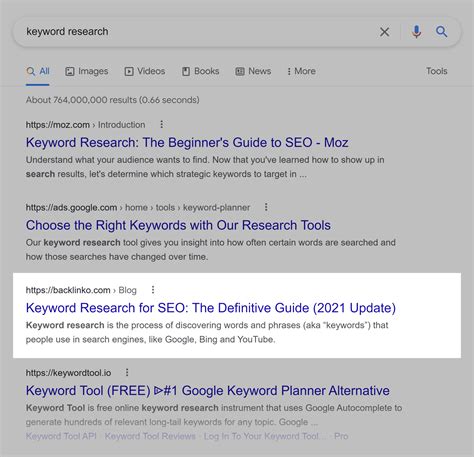Viewport: 474px width, 457px height.
Task: Click the snippet starting 'Our keyword research tool gives'
Action: point(211,249)
